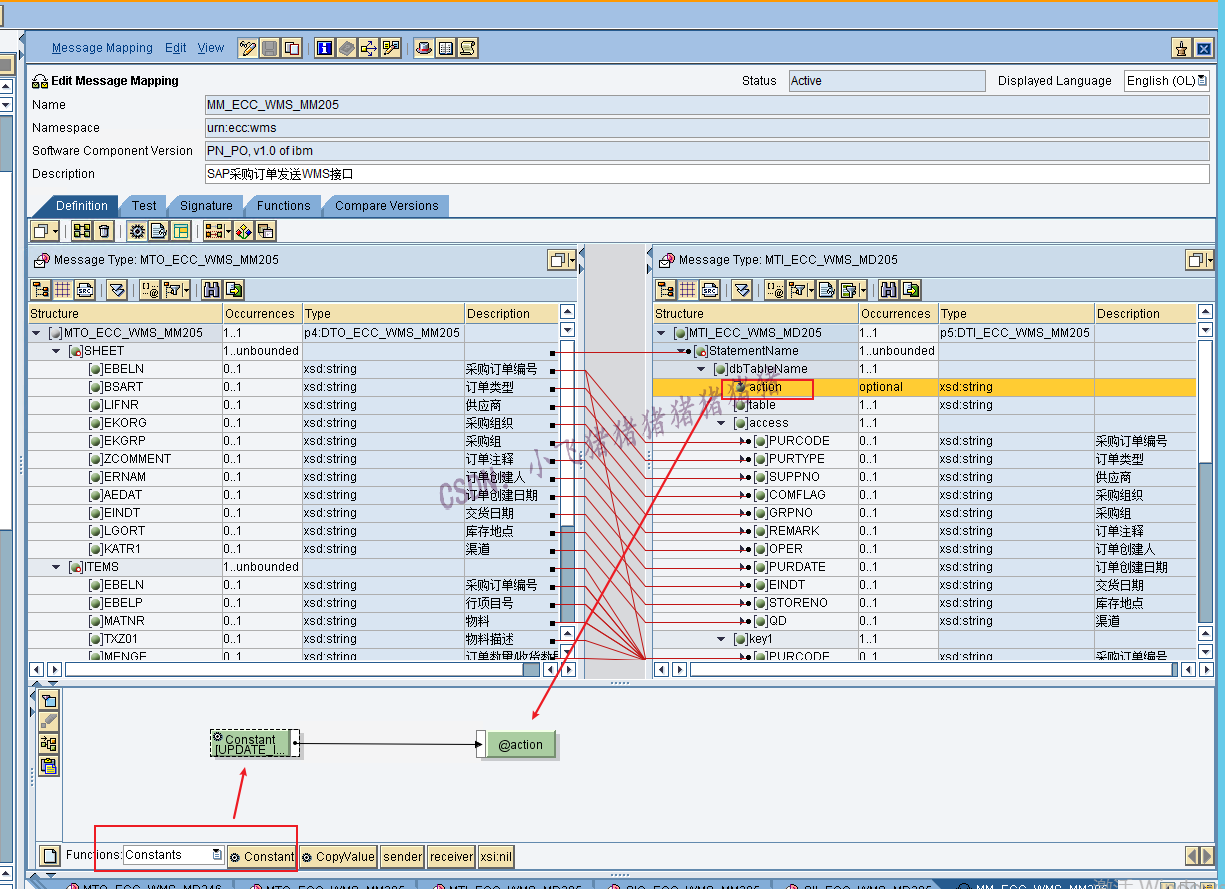Click the tree view icon in target structure toolbar
1225x889 pixels.
pyautogui.click(x=666, y=290)
